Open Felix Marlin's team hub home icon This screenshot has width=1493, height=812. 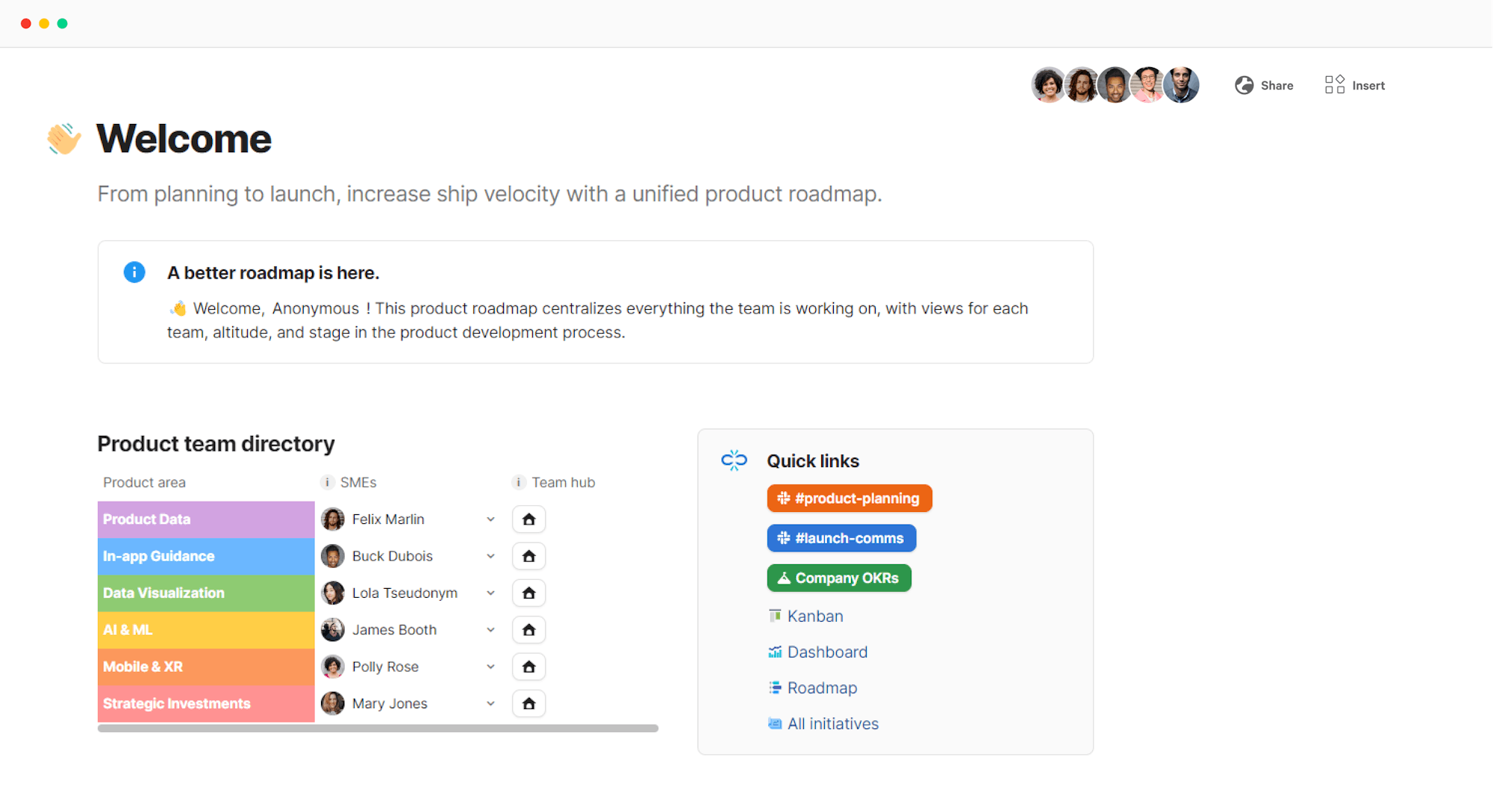point(529,519)
